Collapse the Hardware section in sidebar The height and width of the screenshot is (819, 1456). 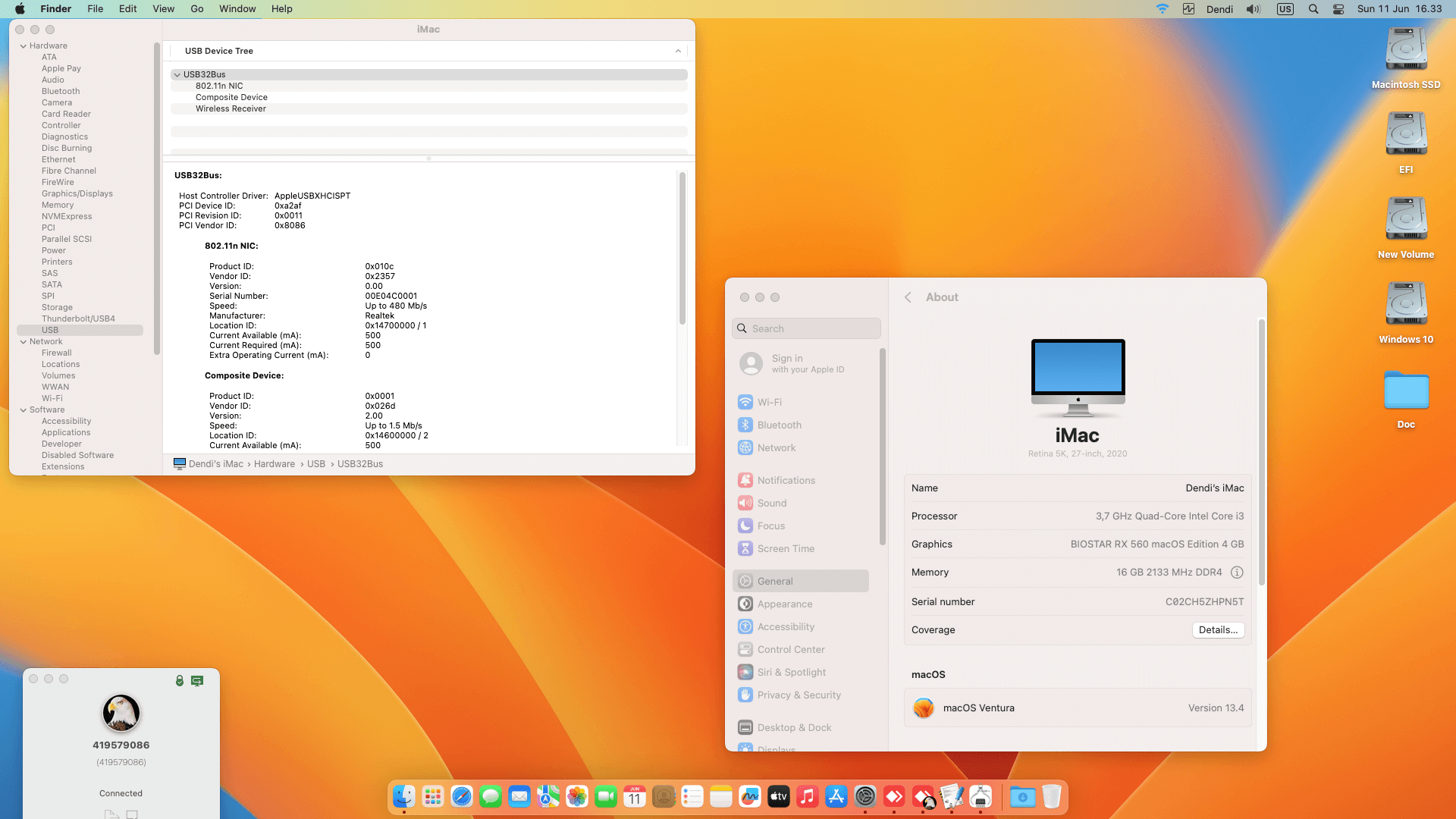point(23,46)
